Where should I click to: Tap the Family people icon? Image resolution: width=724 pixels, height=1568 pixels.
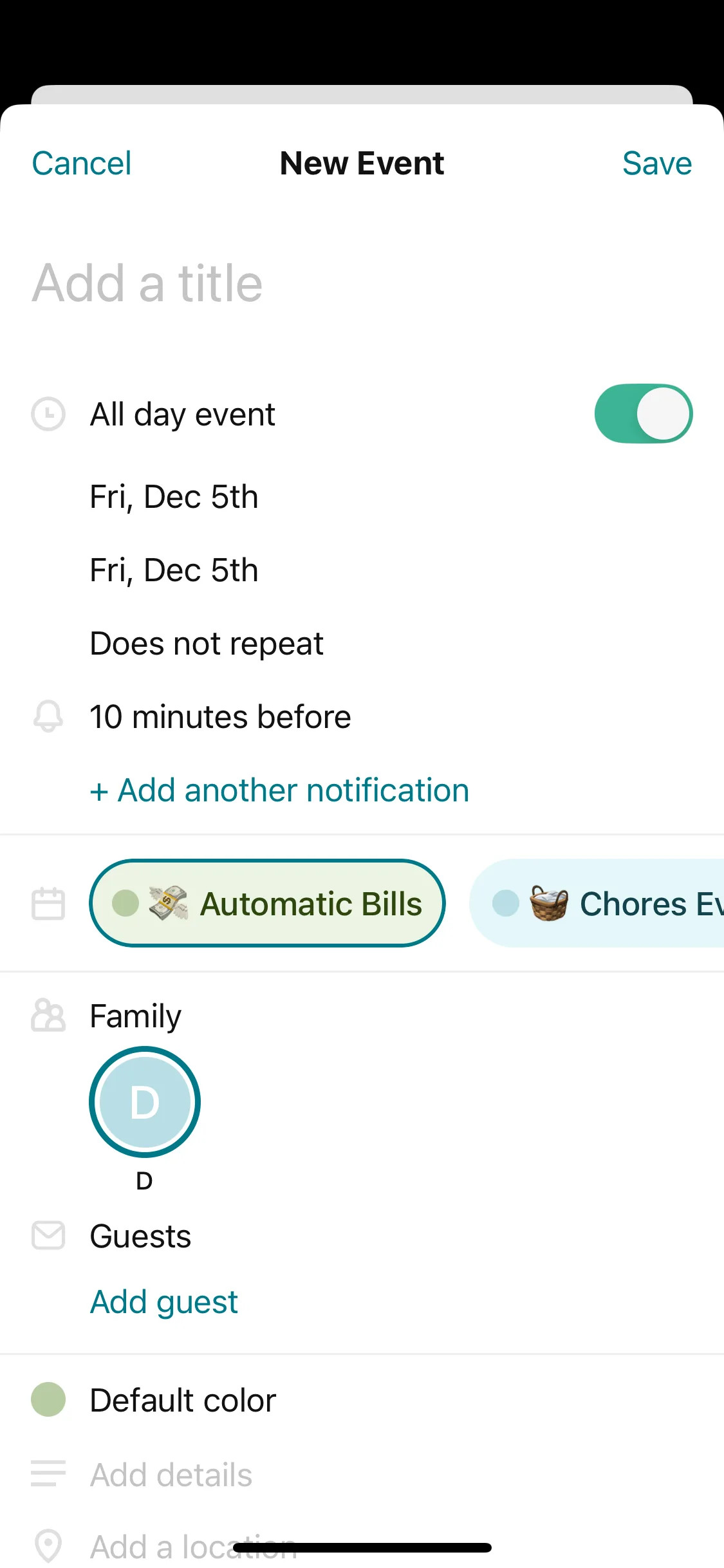tap(48, 1016)
